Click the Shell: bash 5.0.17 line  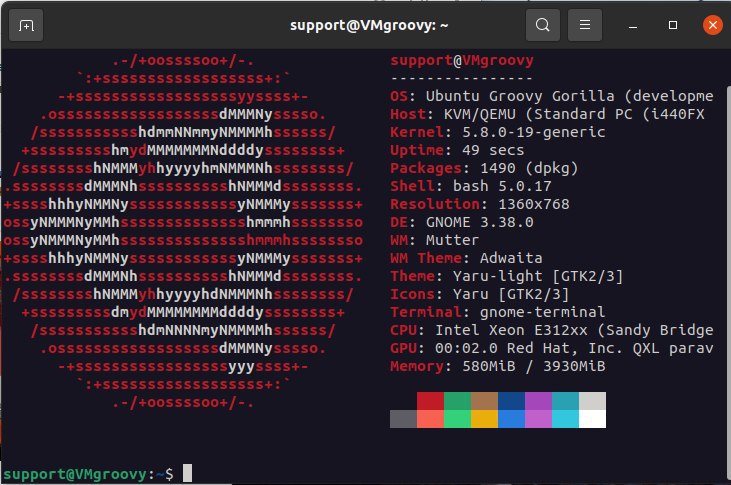[470, 186]
